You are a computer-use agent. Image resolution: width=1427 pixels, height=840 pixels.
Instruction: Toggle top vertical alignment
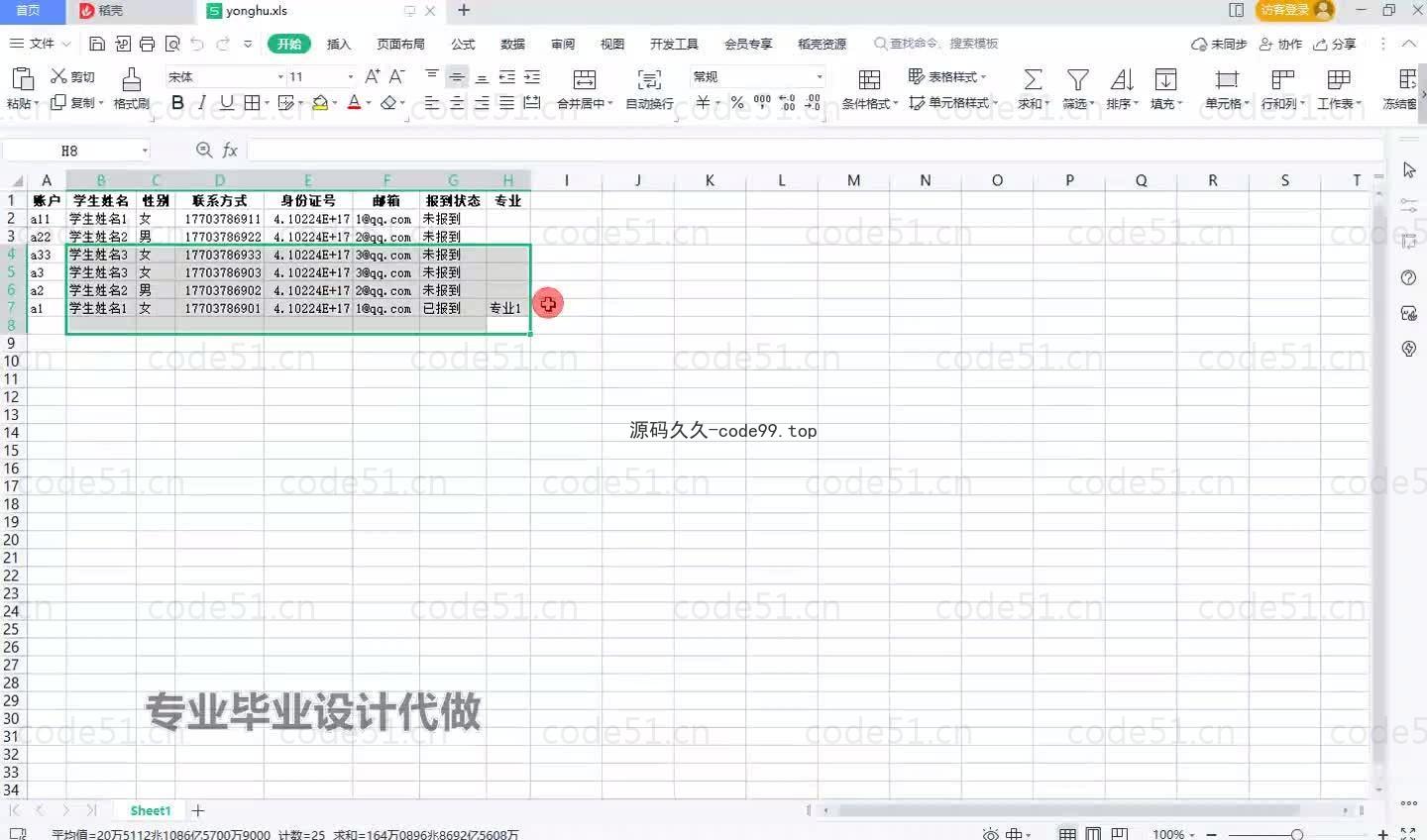click(x=432, y=76)
